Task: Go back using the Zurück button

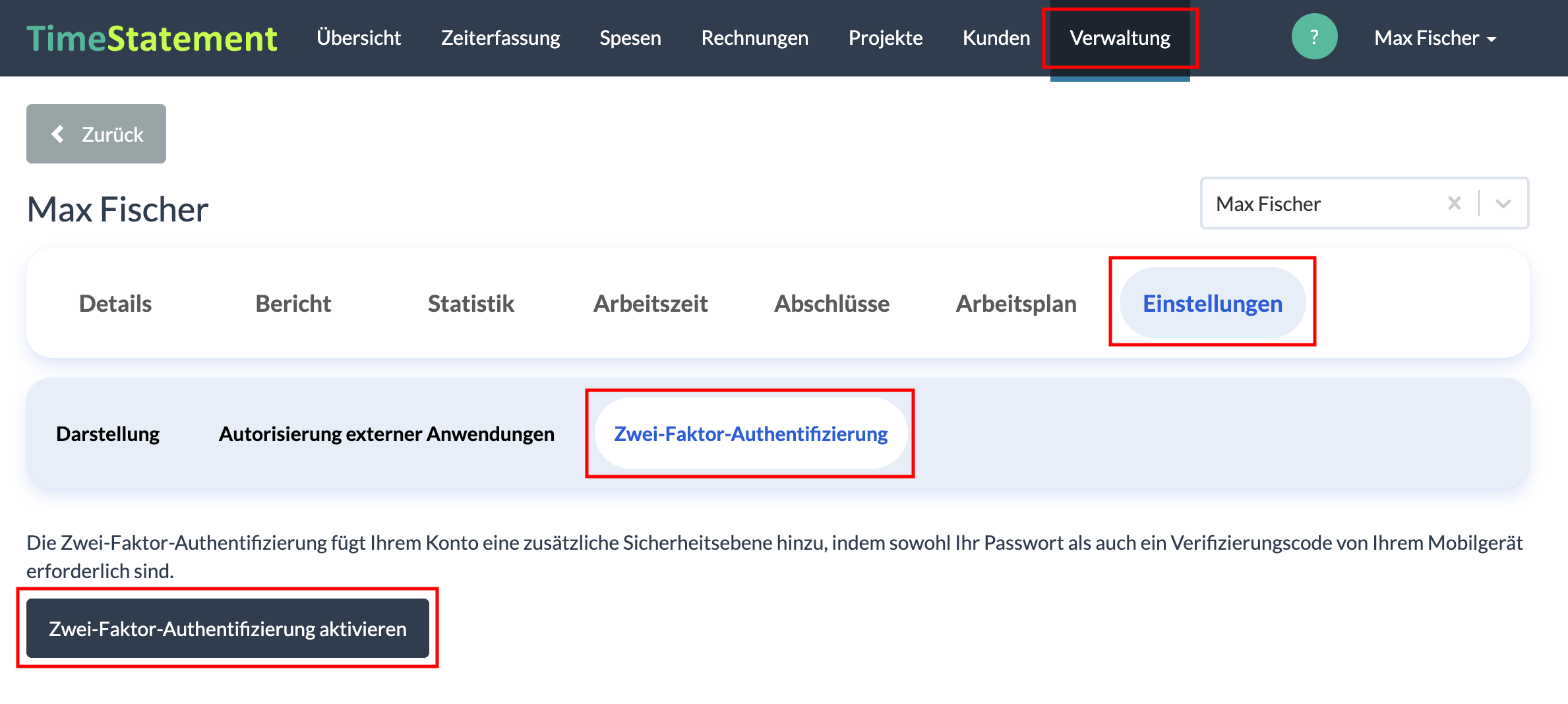Action: coord(96,134)
